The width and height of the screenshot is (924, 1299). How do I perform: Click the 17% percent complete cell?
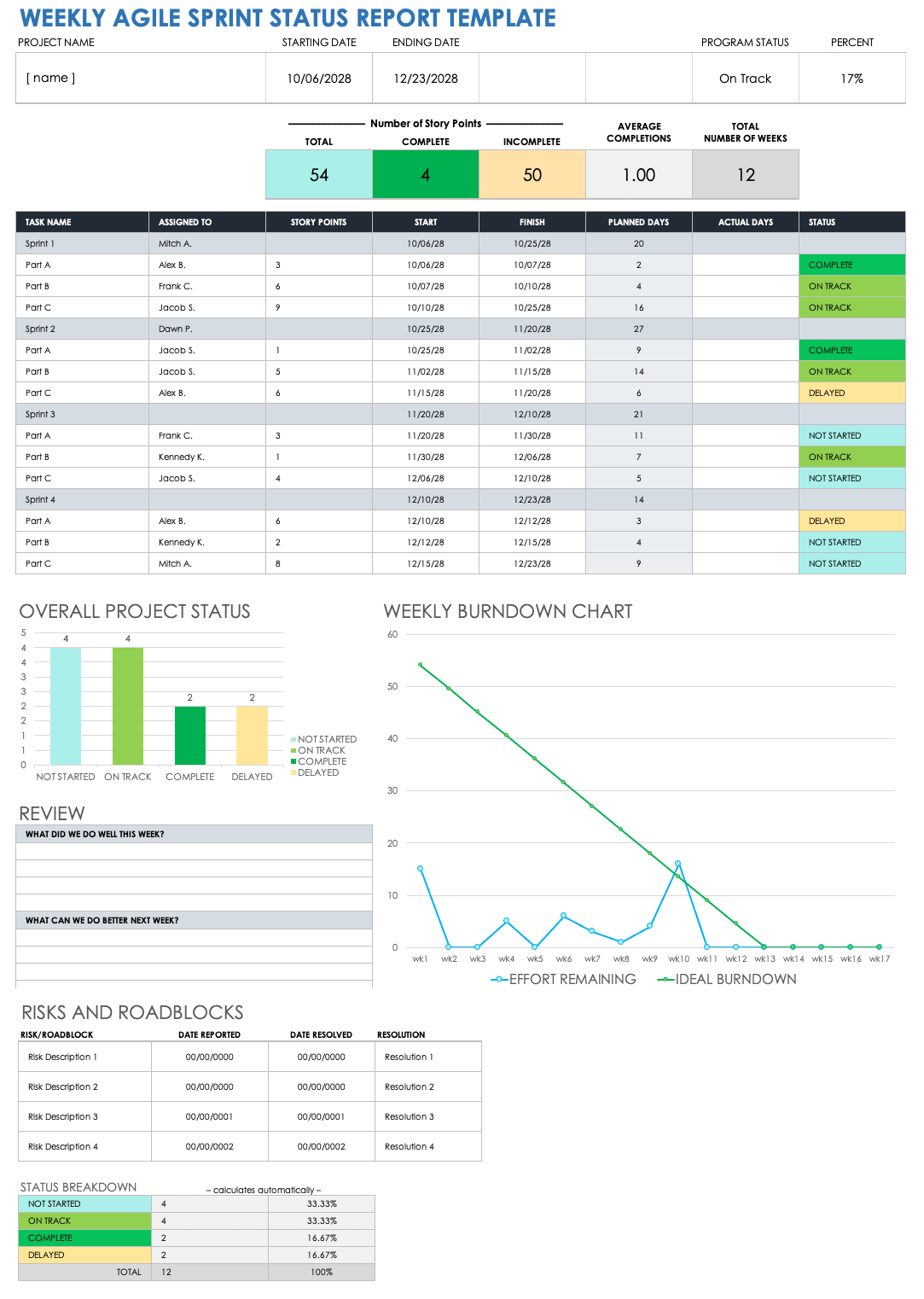coord(851,79)
